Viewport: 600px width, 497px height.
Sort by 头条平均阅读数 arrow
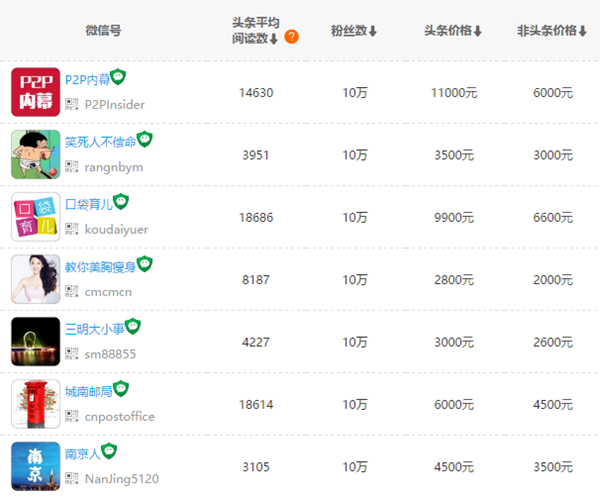274,39
